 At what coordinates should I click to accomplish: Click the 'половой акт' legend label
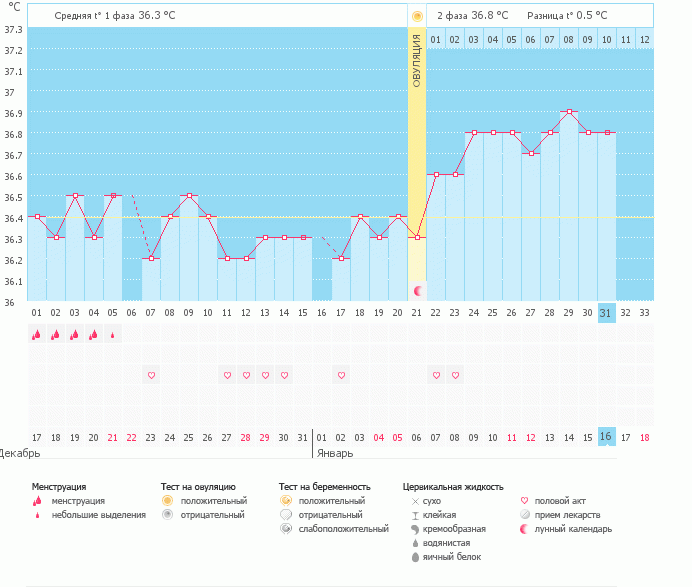tap(559, 500)
